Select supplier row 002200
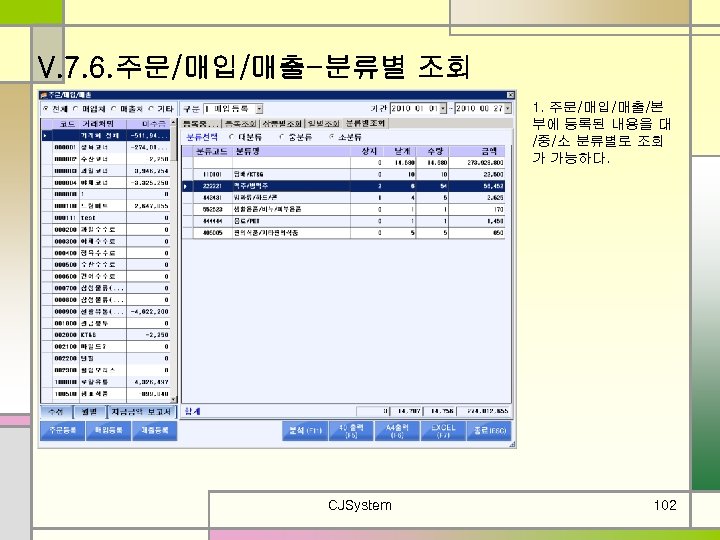 106,358
